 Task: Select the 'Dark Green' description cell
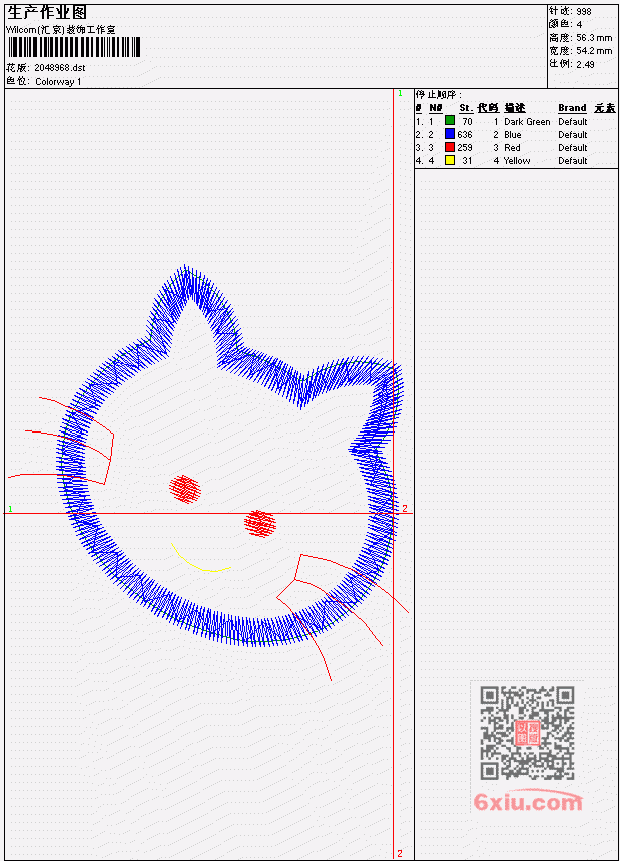click(527, 121)
